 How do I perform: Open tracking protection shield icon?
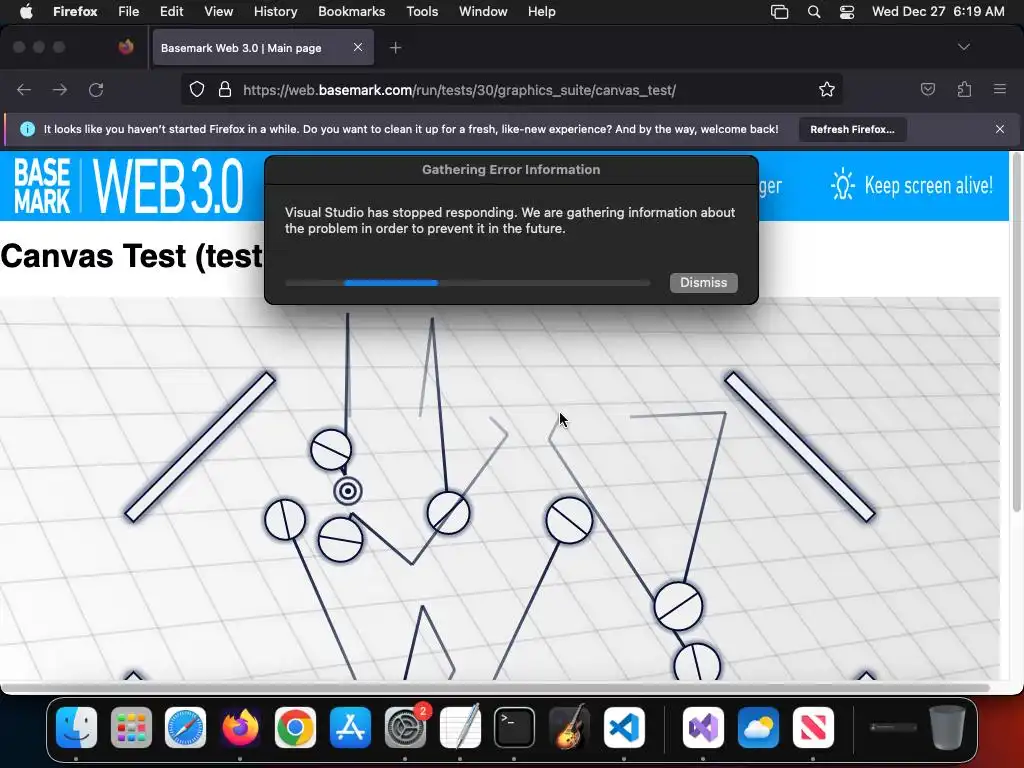tap(197, 89)
